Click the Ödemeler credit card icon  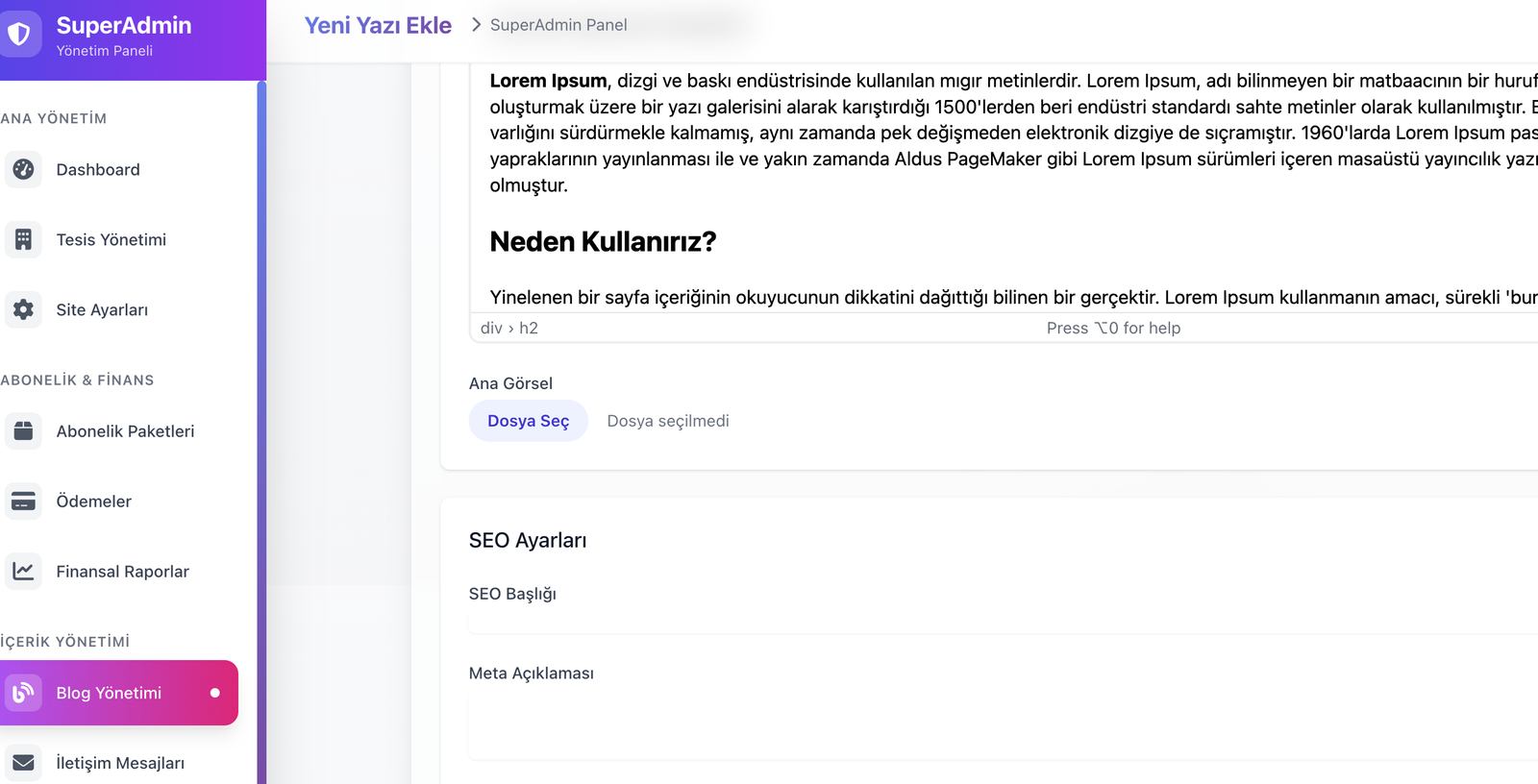[x=23, y=502]
